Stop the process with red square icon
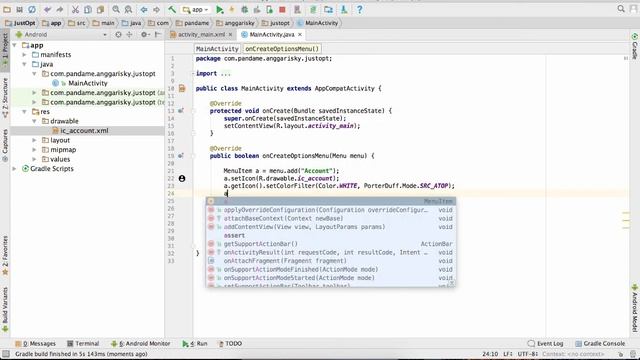Screen dimensions: 640x360 point(282,9)
